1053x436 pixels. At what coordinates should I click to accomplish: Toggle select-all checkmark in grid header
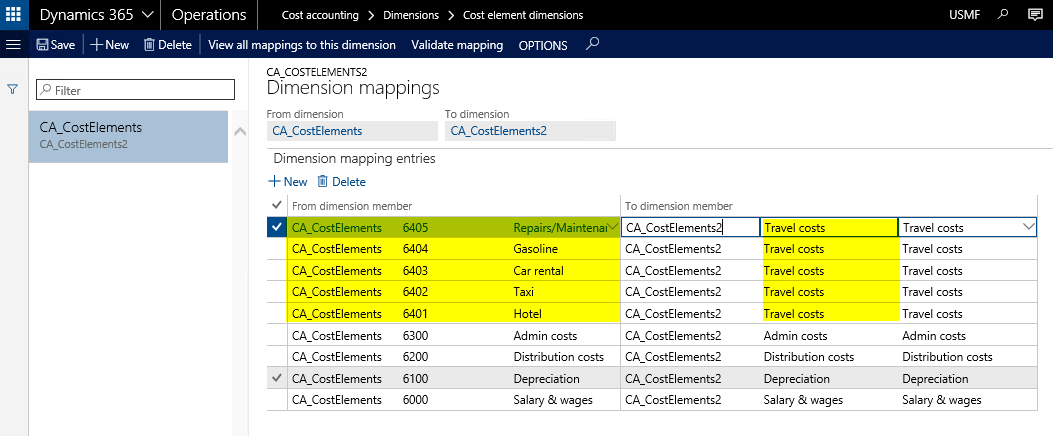277,205
